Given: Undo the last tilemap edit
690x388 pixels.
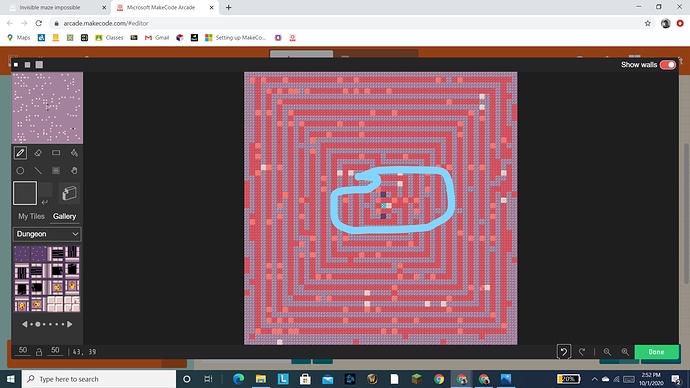Looking at the screenshot, I should coord(564,352).
